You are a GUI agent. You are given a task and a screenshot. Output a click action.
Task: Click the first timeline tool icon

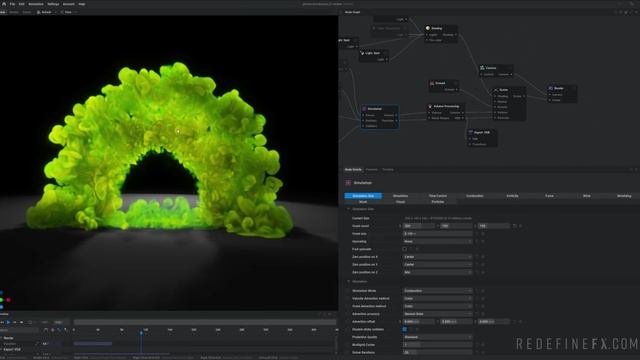pyautogui.click(x=46, y=330)
